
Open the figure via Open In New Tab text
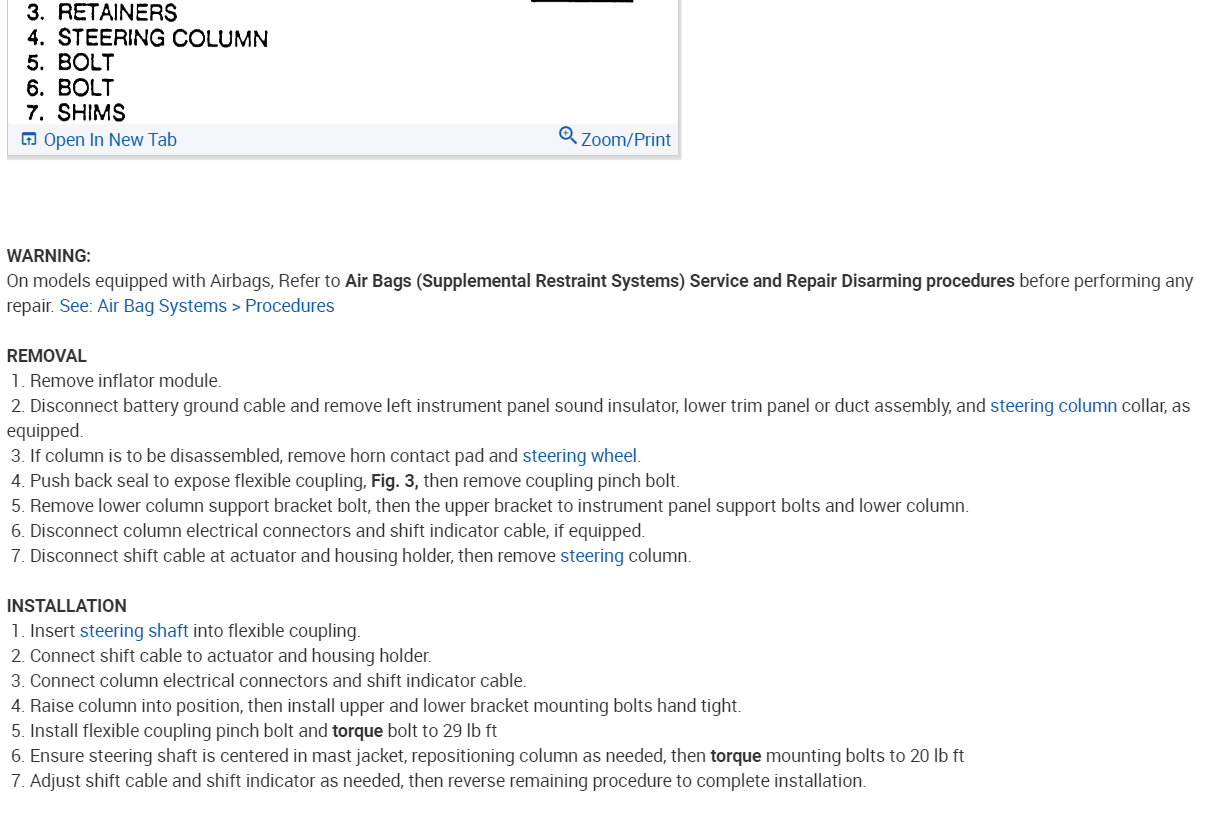point(110,140)
